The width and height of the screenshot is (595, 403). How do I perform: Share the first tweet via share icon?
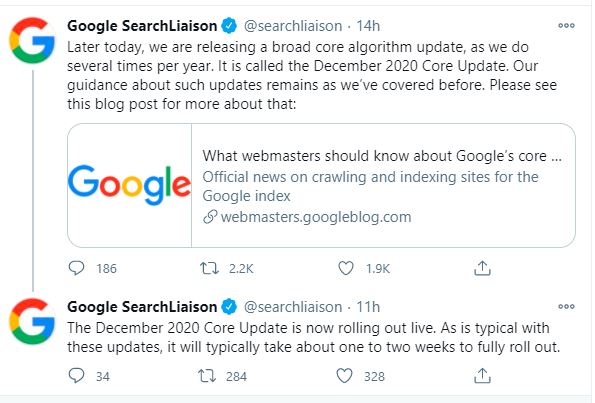click(x=482, y=268)
